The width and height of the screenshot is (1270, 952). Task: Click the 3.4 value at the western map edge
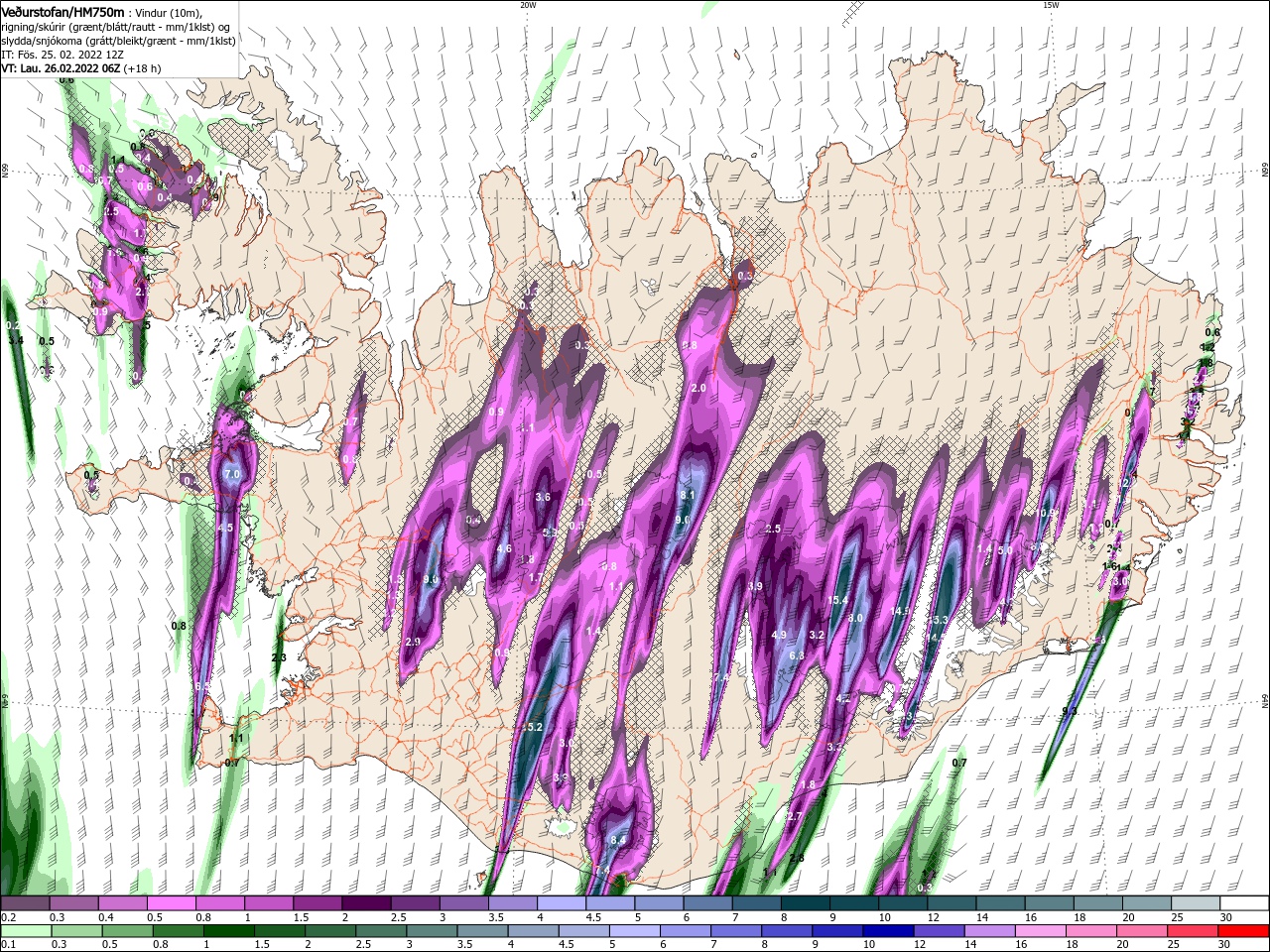[15, 340]
